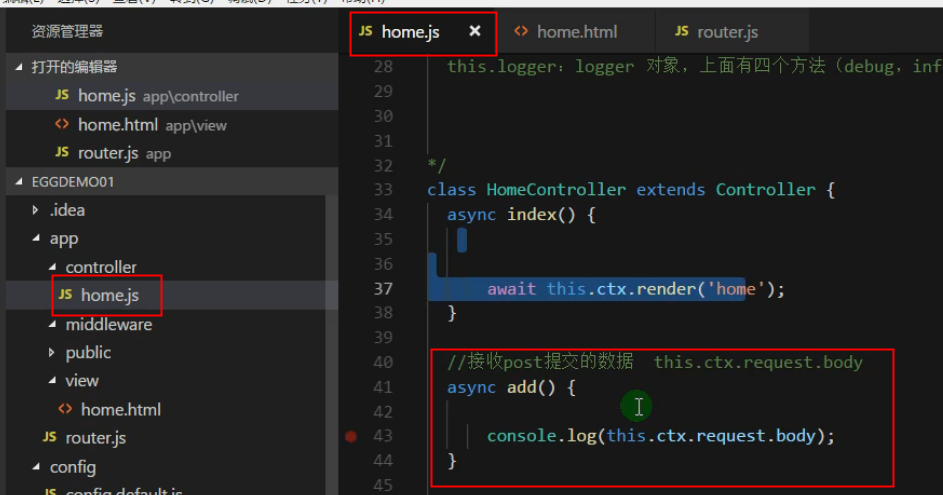Viewport: 943px width, 495px height.
Task: Switch to the home.js editor tab
Action: (423, 32)
